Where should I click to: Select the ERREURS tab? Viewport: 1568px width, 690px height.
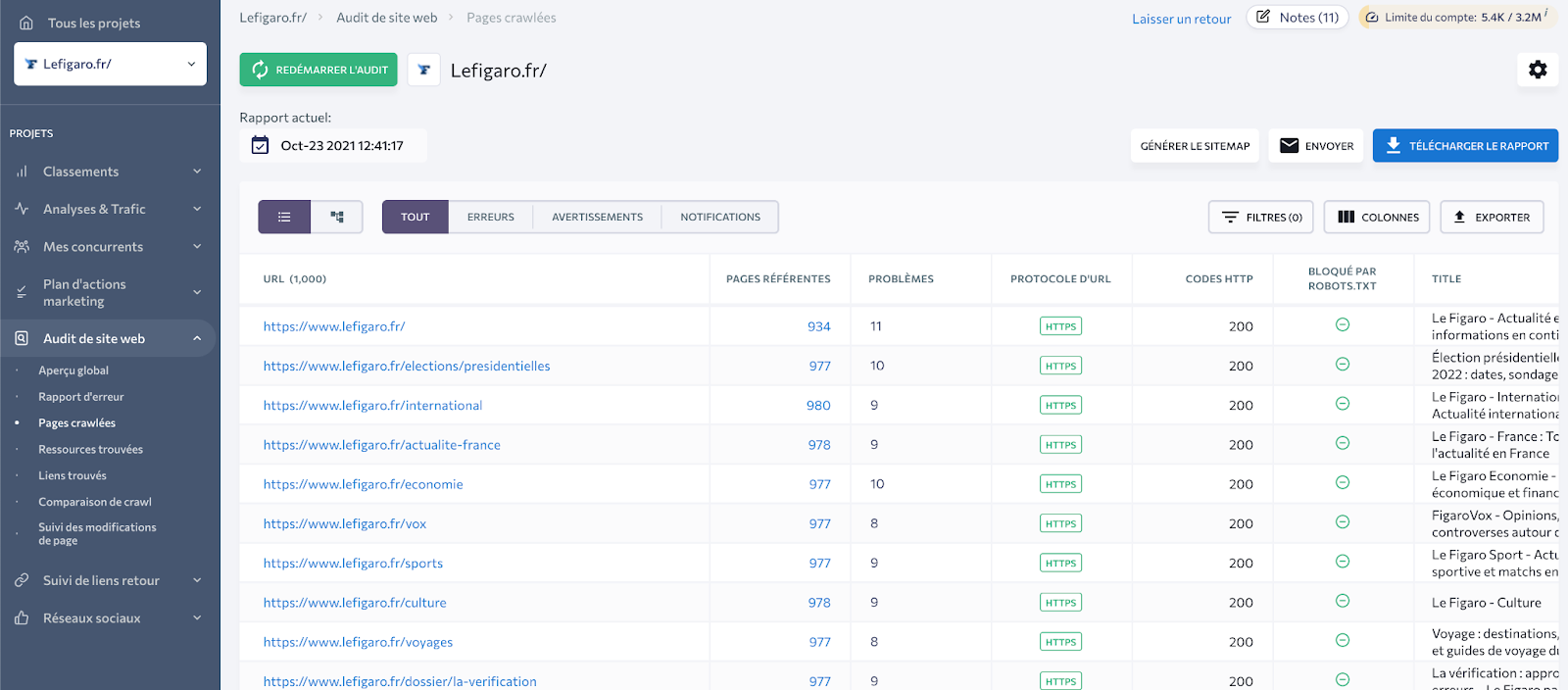(x=491, y=217)
